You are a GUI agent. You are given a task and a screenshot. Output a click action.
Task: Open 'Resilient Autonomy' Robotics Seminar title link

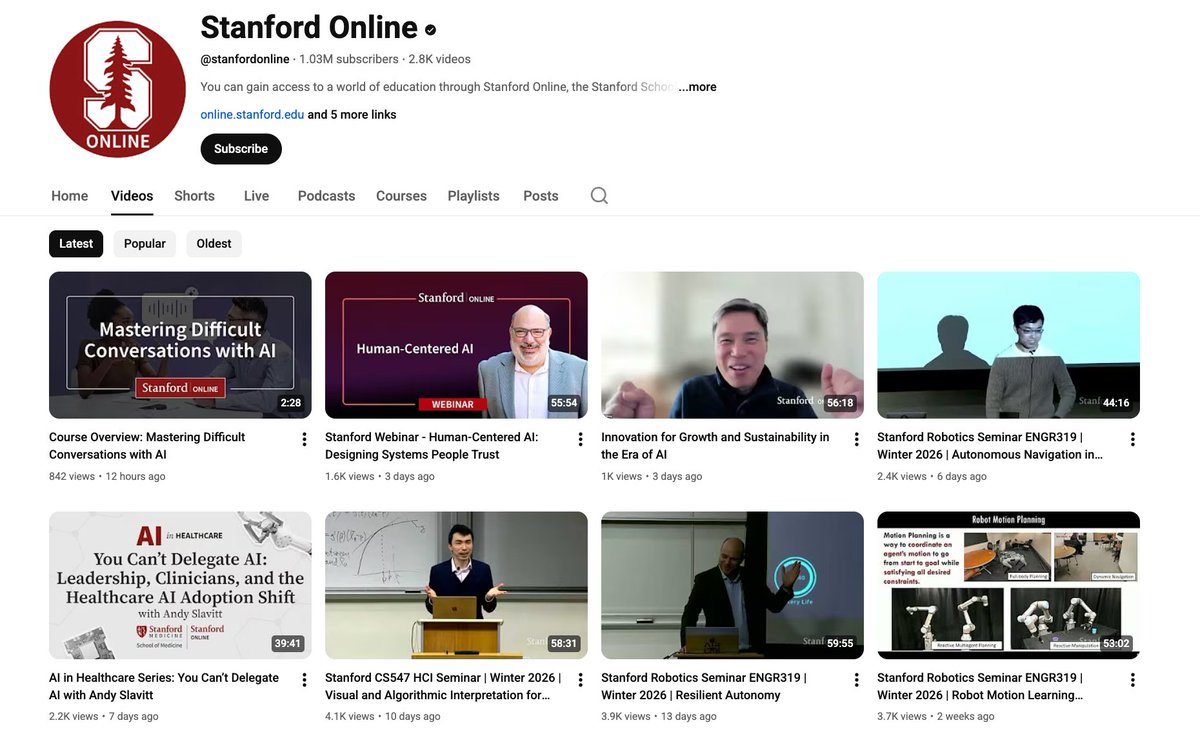704,686
